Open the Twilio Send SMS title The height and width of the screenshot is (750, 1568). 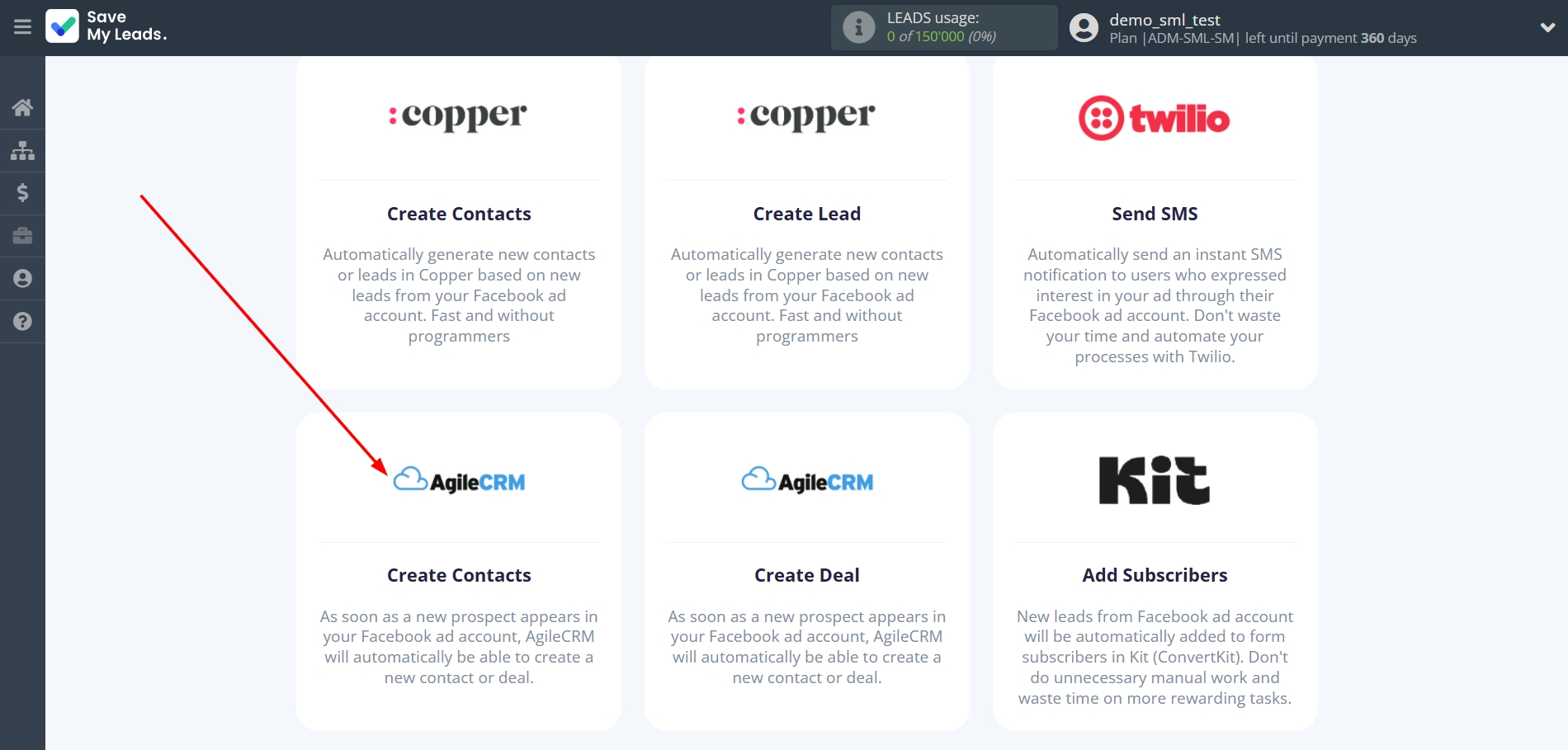[1154, 215]
